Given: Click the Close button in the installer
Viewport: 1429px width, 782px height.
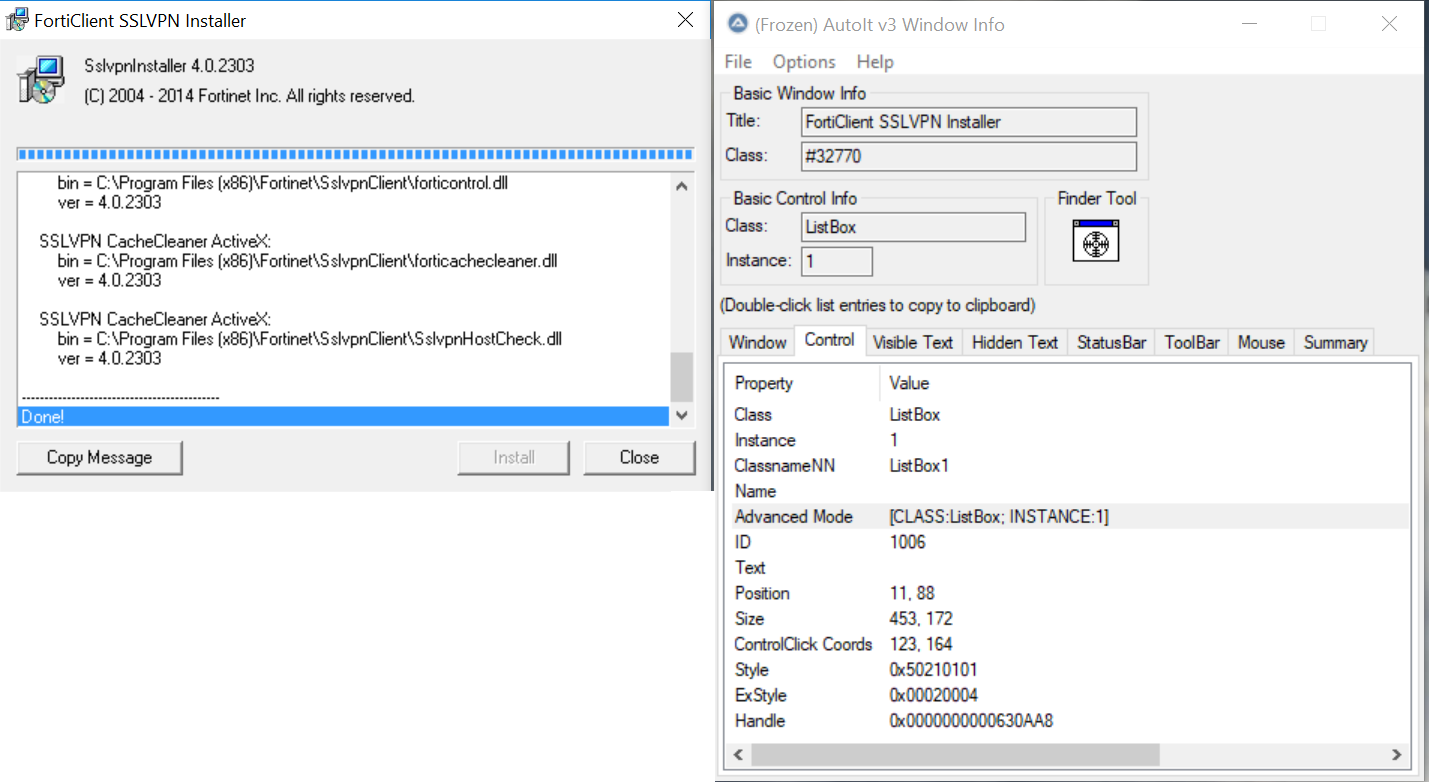Looking at the screenshot, I should (639, 457).
